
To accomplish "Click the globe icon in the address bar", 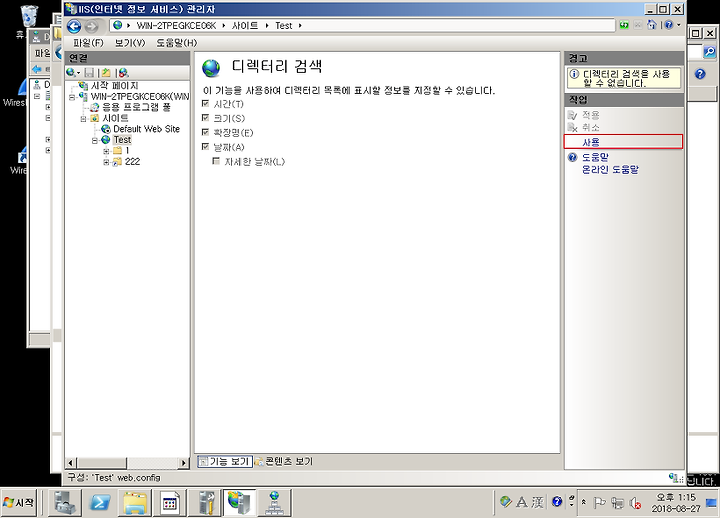I will point(118,25).
